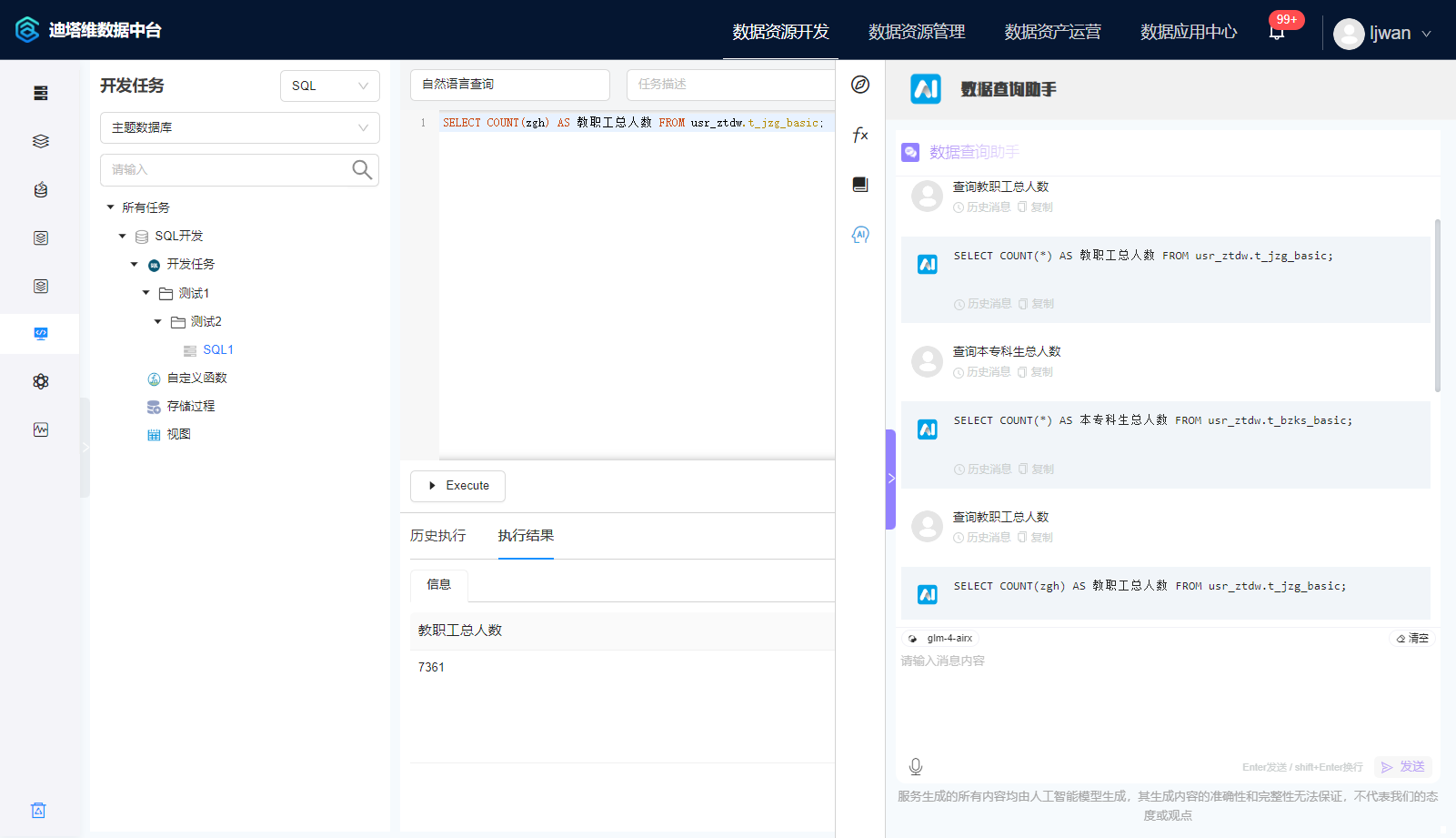Click the AI assistant head icon

(x=860, y=235)
